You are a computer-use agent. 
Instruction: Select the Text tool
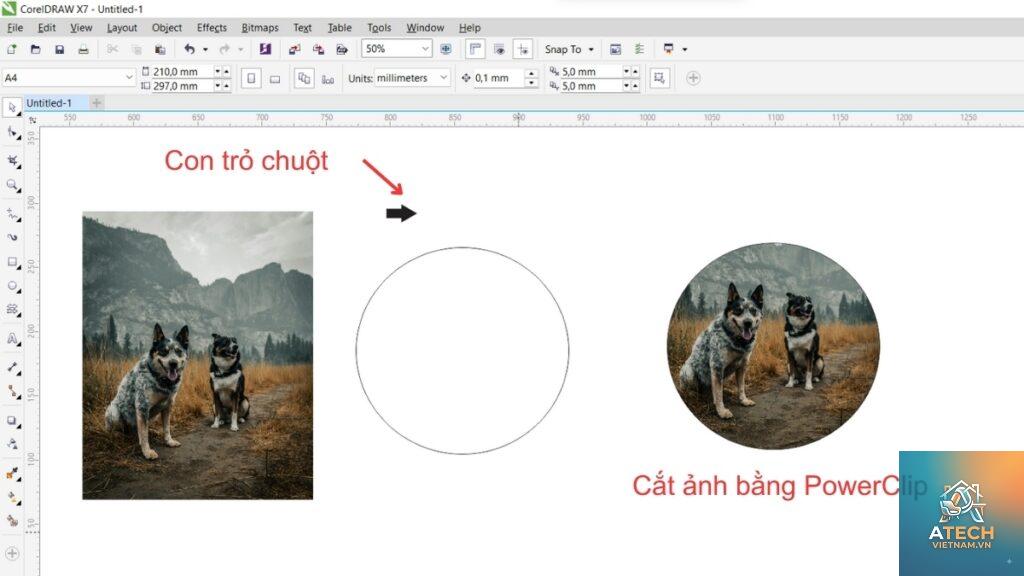pyautogui.click(x=12, y=338)
